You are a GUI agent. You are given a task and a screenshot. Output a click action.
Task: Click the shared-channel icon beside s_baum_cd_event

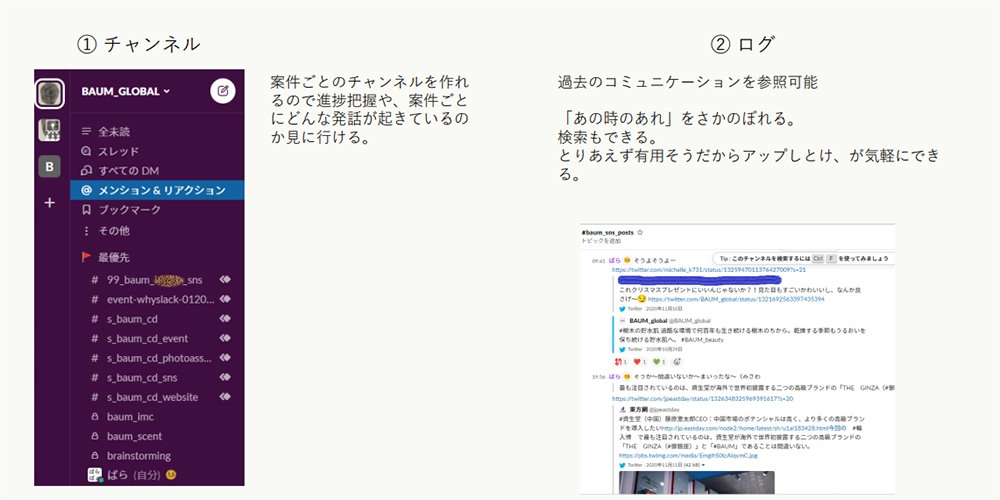tap(224, 339)
